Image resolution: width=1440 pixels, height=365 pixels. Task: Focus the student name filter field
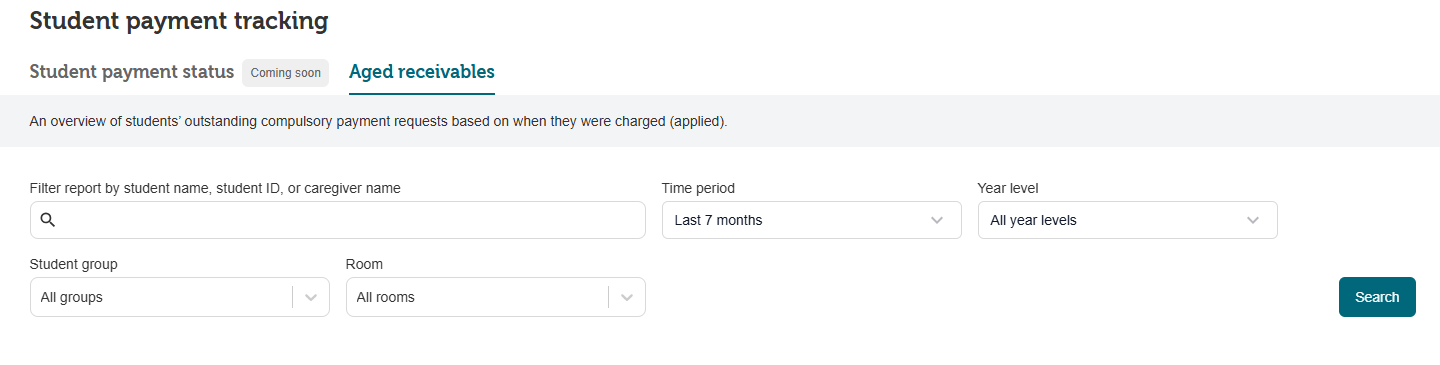pyautogui.click(x=338, y=220)
